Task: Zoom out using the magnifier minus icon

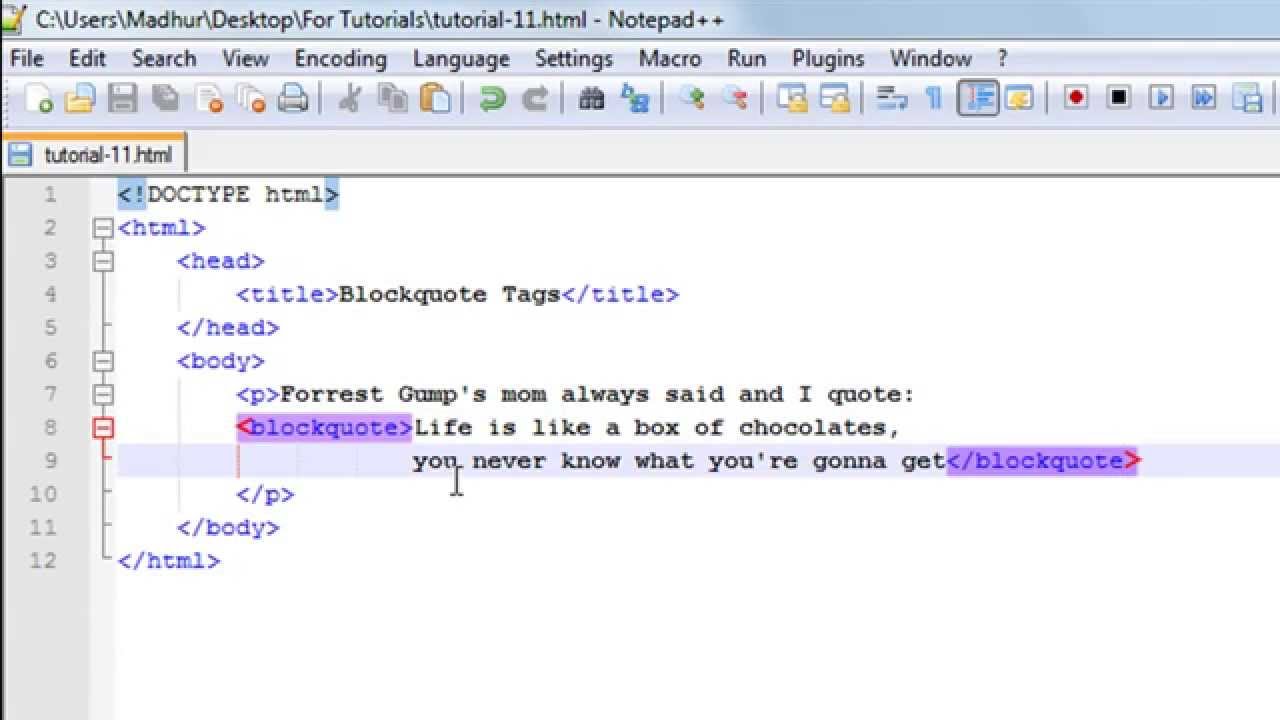Action: click(x=735, y=98)
